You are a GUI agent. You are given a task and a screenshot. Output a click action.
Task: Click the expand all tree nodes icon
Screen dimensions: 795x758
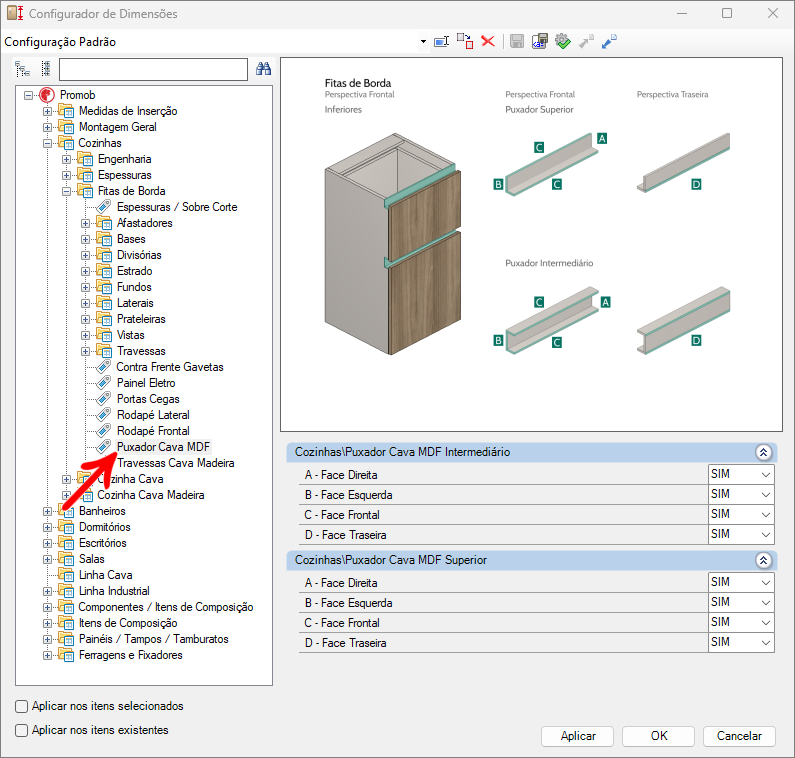point(22,69)
